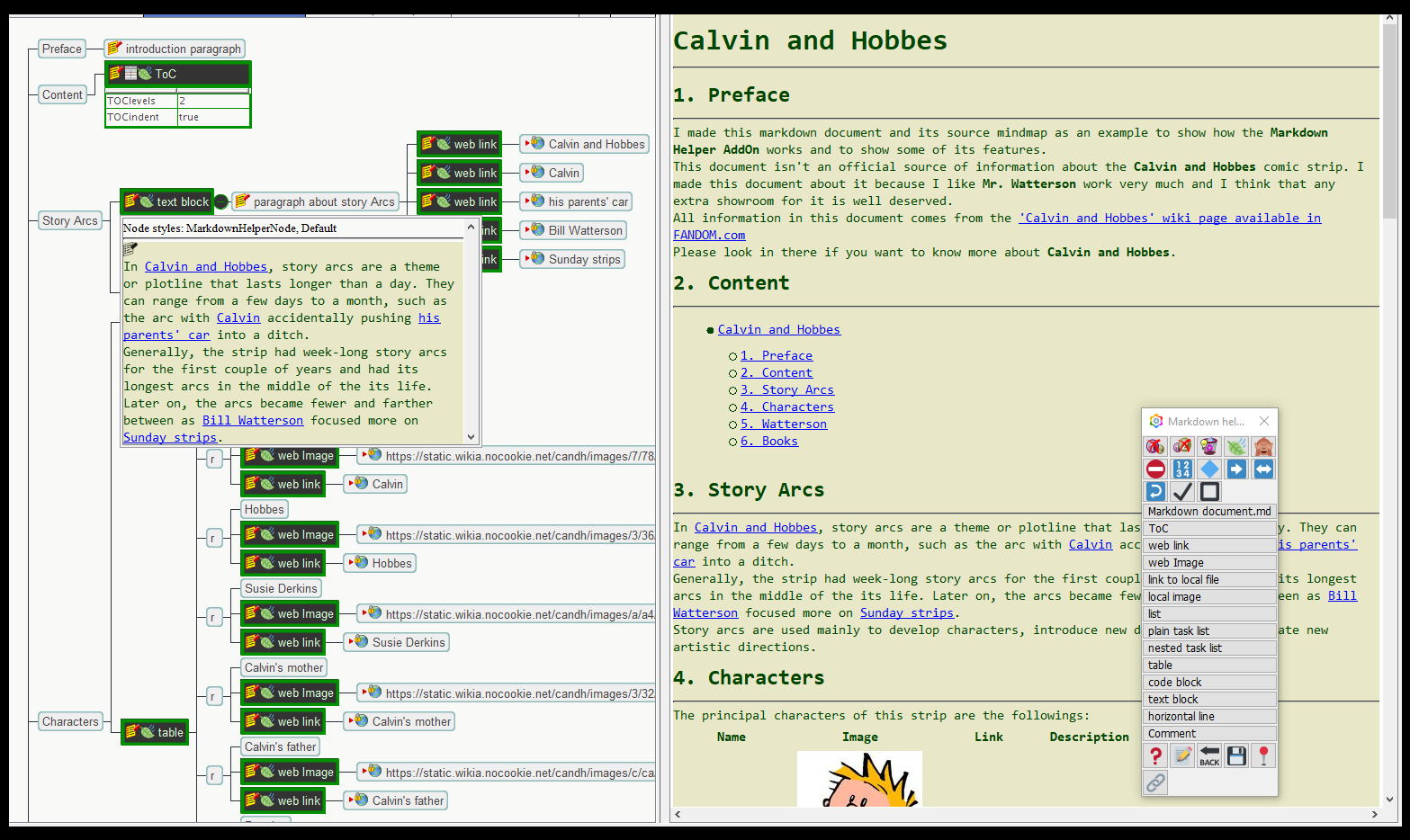
Task: Click the 'horizontal line' button
Action: click(1209, 717)
